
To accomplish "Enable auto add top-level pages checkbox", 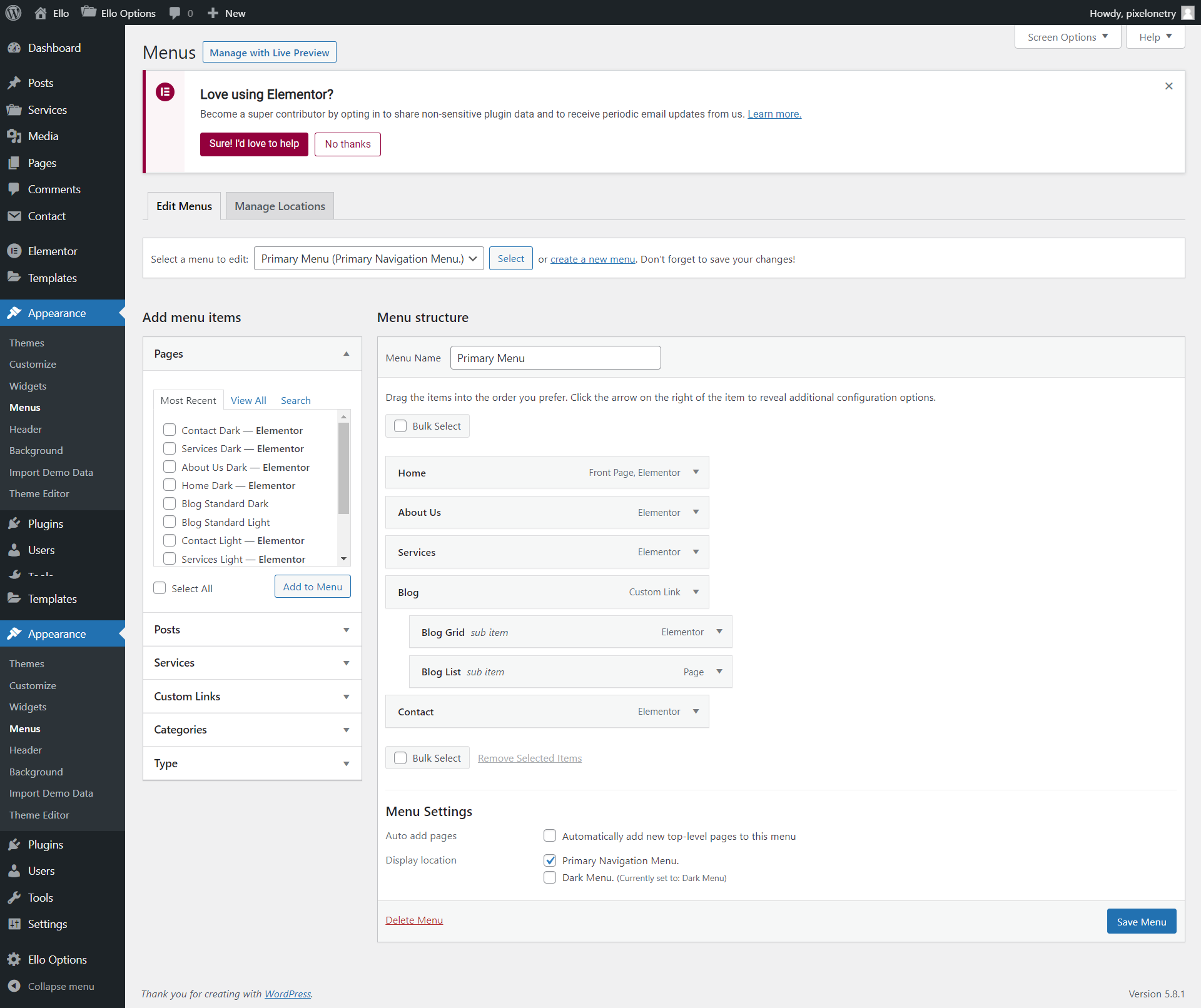I will (550, 836).
